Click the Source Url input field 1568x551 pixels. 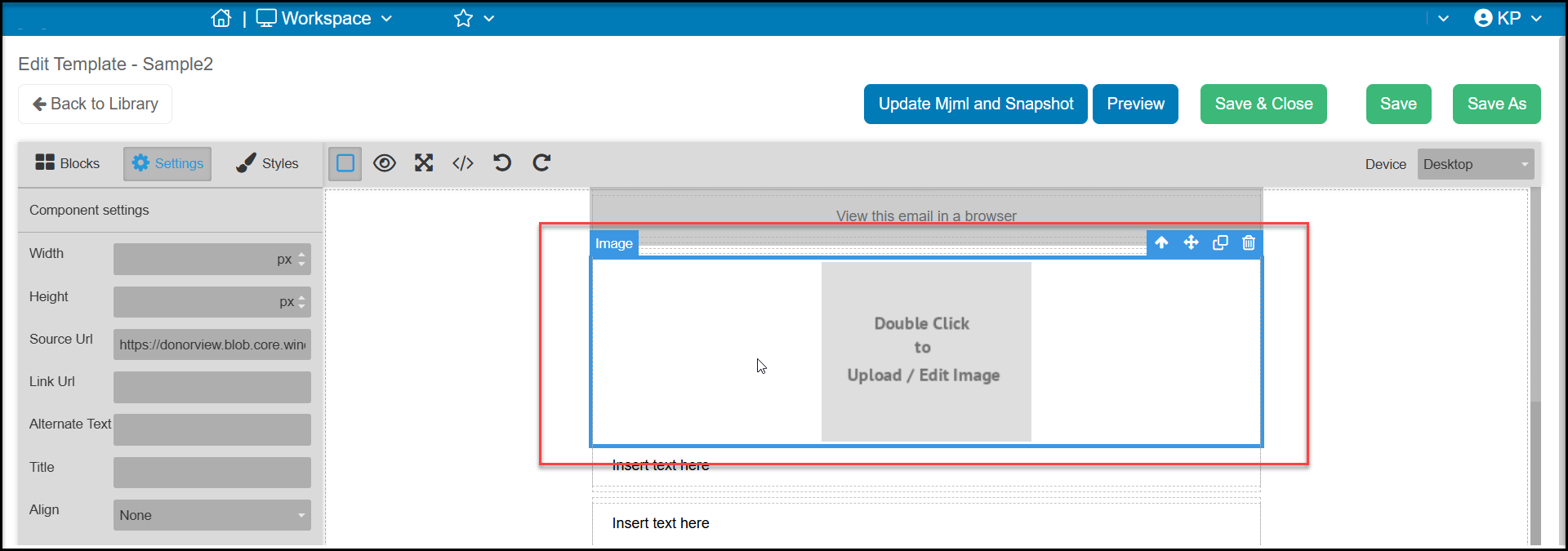[212, 344]
